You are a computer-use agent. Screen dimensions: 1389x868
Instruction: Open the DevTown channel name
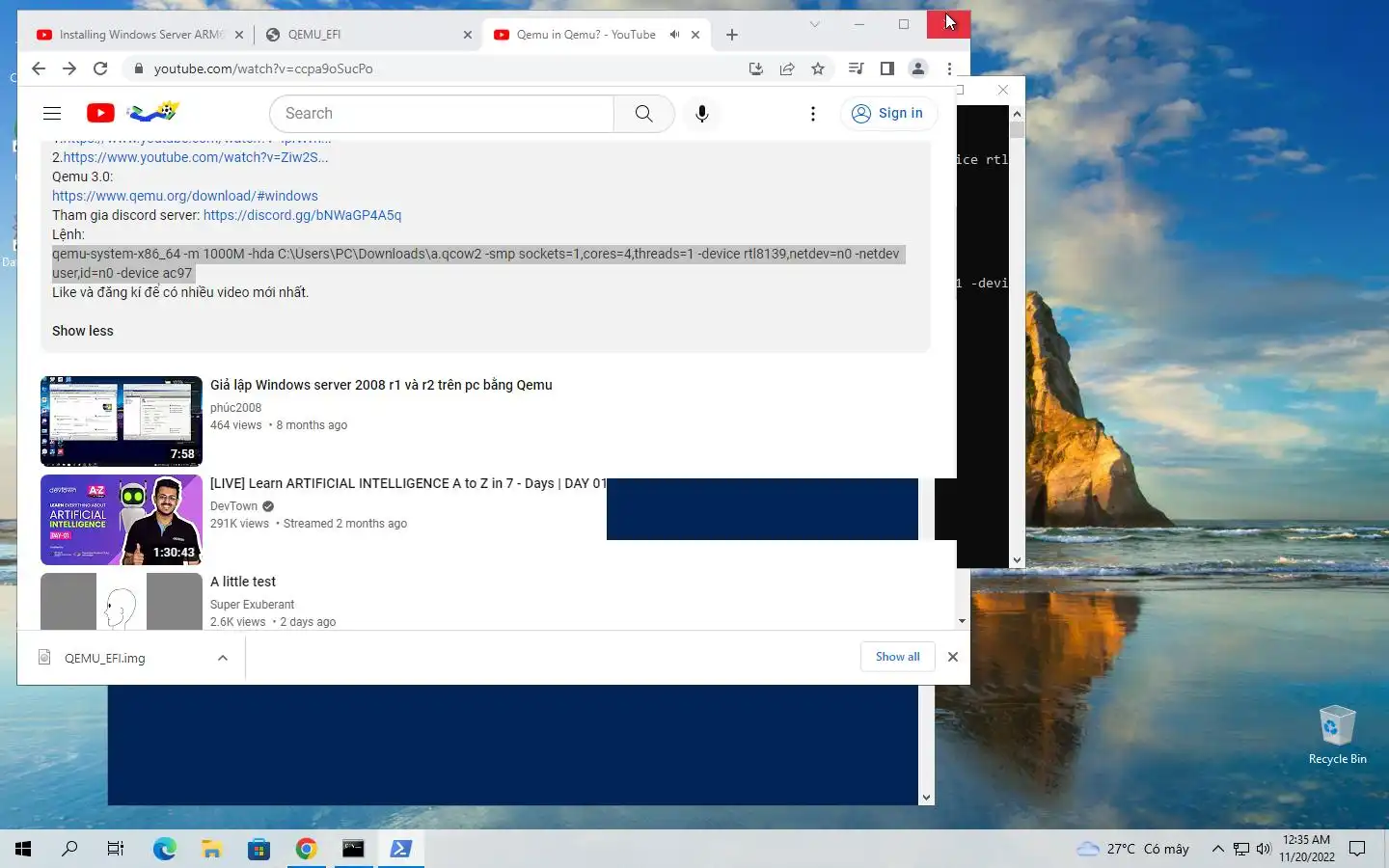click(234, 506)
